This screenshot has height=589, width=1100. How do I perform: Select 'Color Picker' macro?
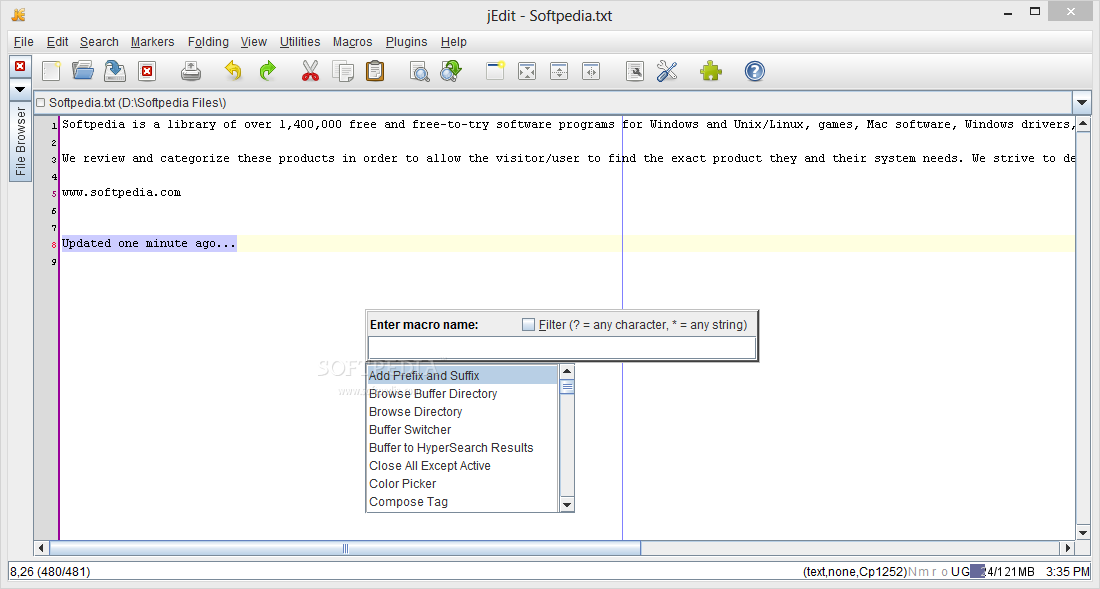pyautogui.click(x=462, y=484)
